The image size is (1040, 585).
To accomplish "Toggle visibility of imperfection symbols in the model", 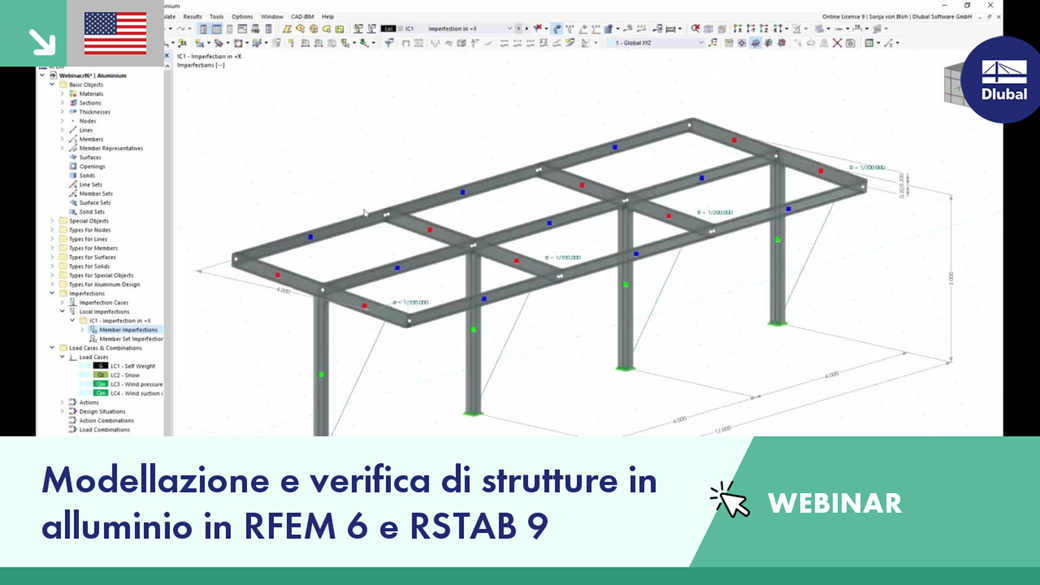I will (754, 44).
